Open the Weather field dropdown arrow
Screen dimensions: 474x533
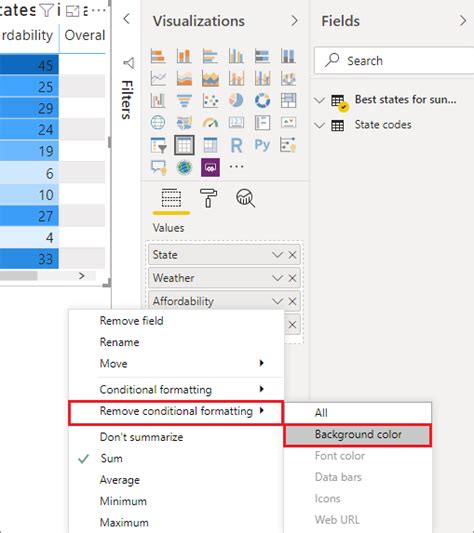tap(277, 278)
